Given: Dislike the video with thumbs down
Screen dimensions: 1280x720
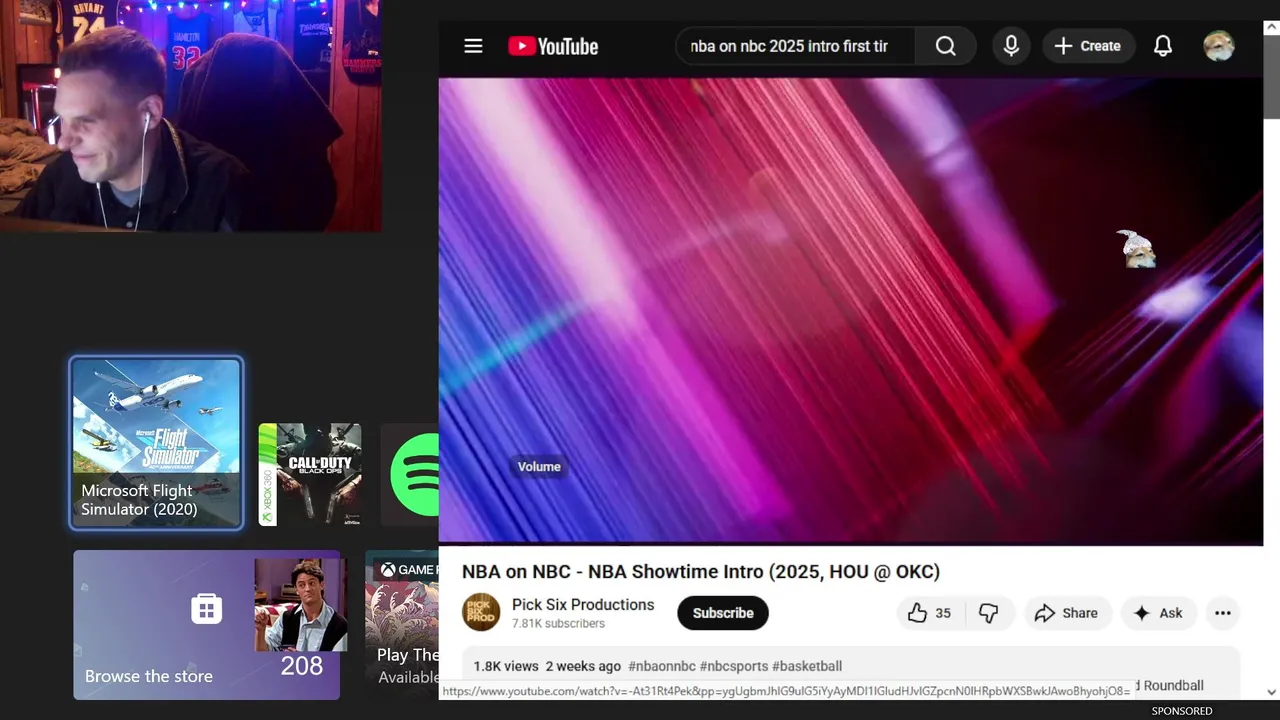Looking at the screenshot, I should [x=988, y=613].
